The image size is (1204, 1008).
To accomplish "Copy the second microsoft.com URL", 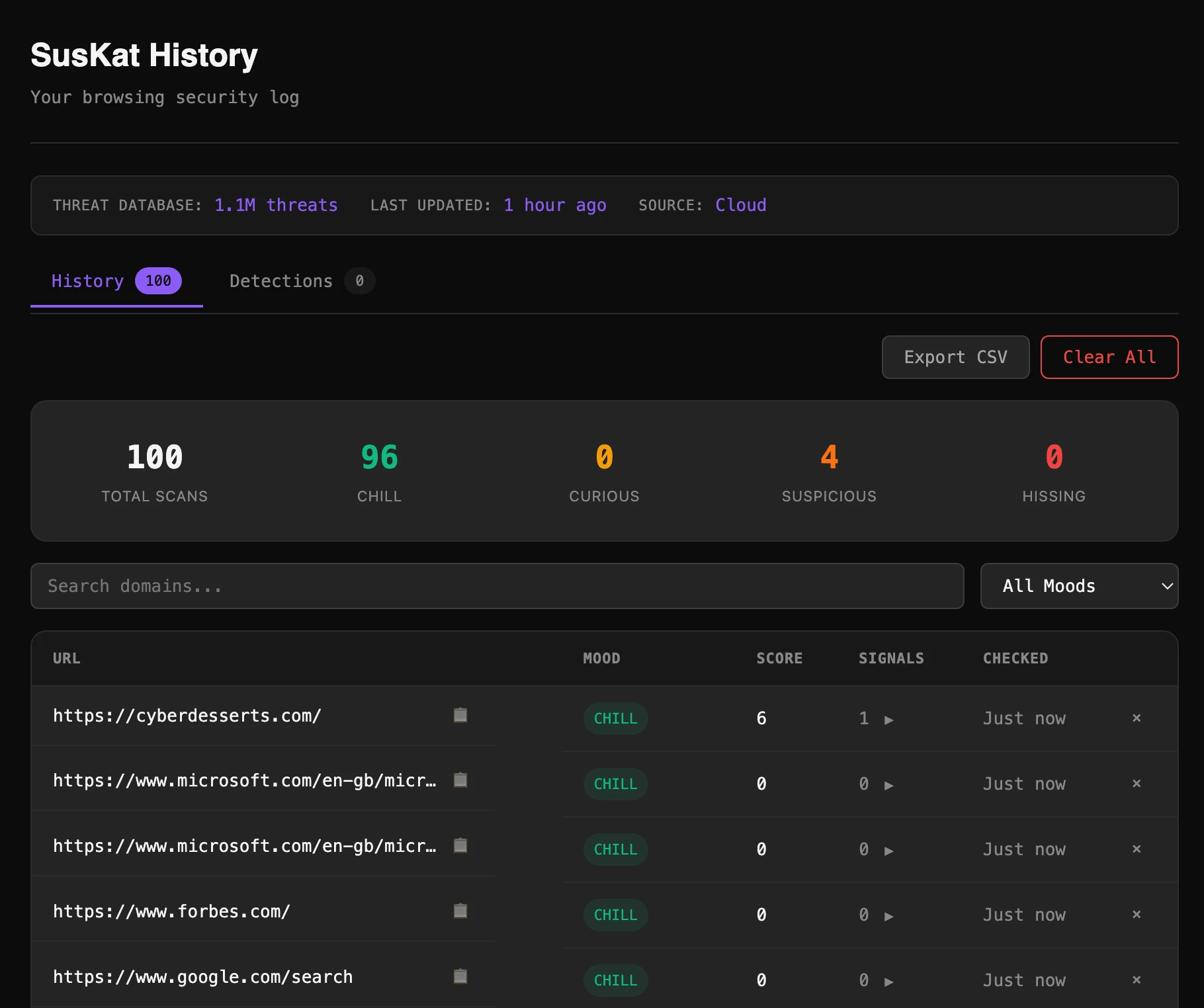I will (x=460, y=846).
